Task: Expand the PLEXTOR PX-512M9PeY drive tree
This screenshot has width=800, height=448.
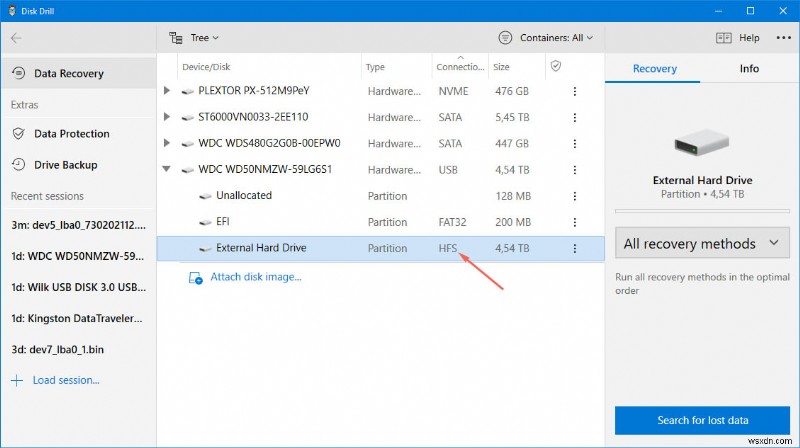Action: tap(167, 91)
